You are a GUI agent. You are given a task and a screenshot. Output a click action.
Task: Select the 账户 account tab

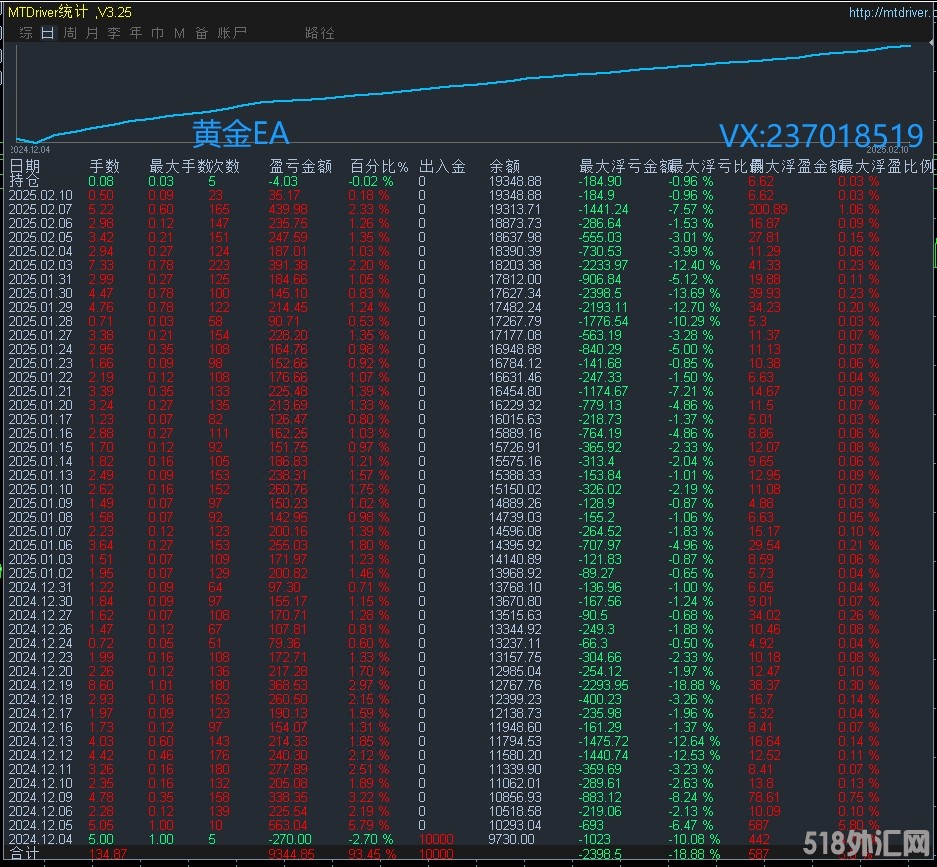pos(232,33)
